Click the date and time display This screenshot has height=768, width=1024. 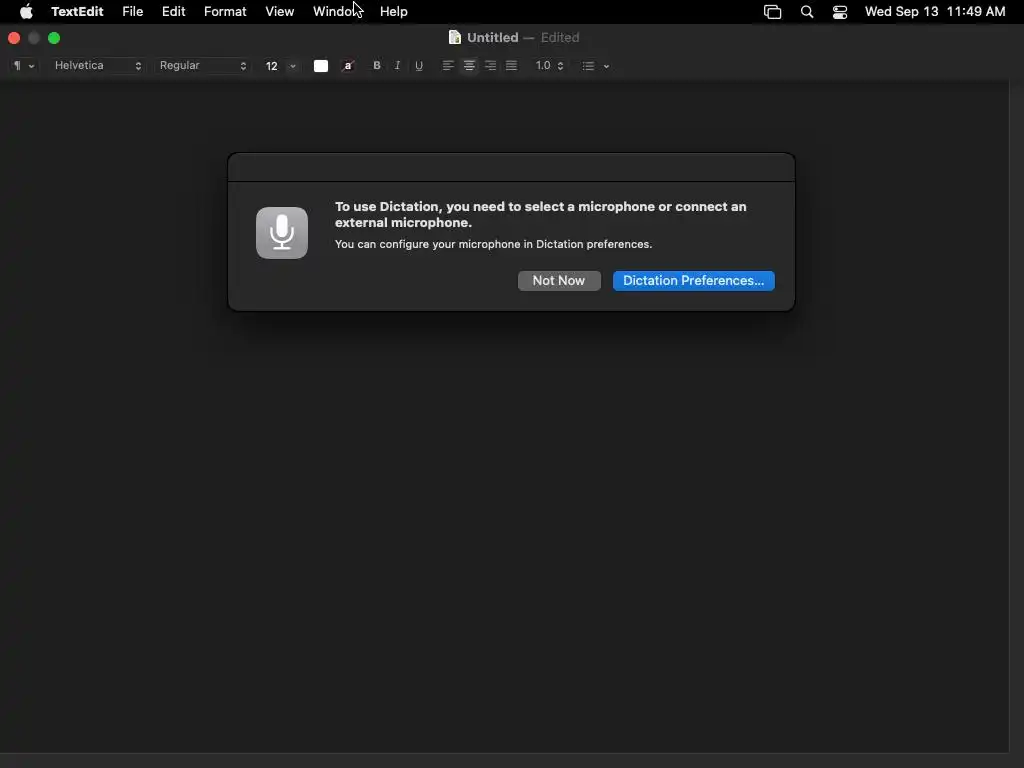click(935, 12)
